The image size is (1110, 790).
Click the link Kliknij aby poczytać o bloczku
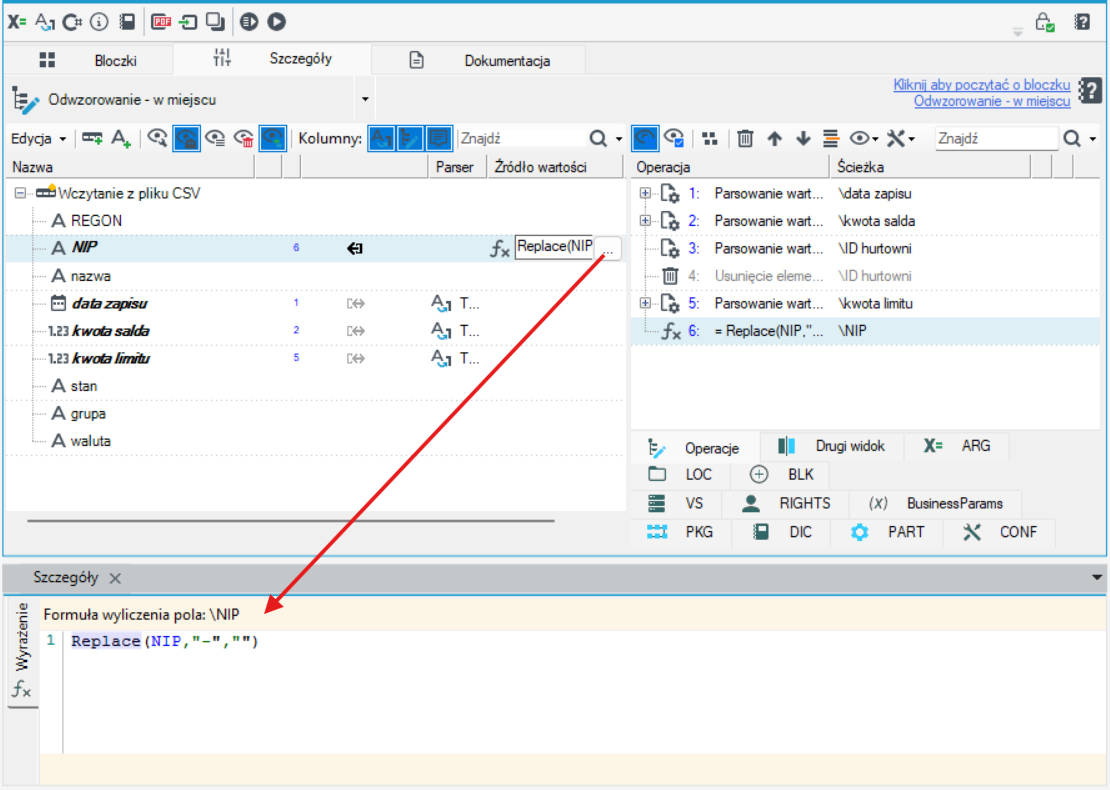point(982,84)
